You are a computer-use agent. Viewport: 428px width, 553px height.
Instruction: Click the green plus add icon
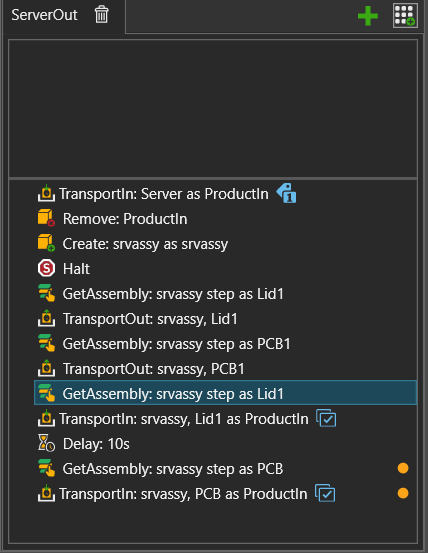pos(368,16)
